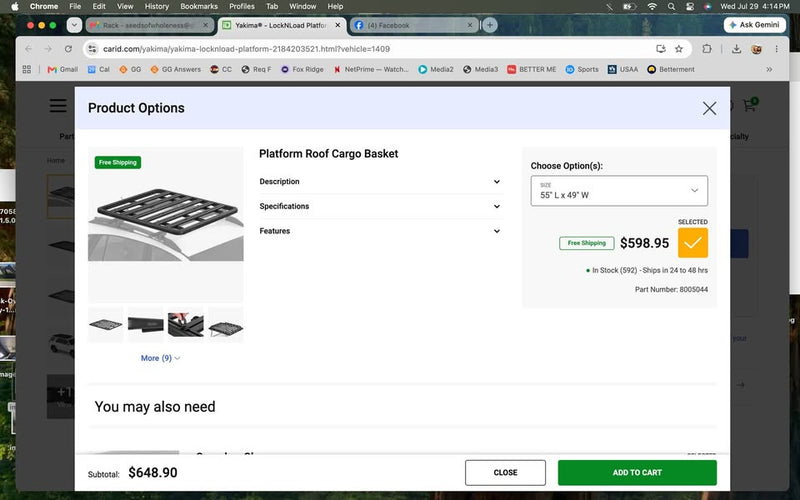Open Spotlight search icon in menu bar

(671, 7)
